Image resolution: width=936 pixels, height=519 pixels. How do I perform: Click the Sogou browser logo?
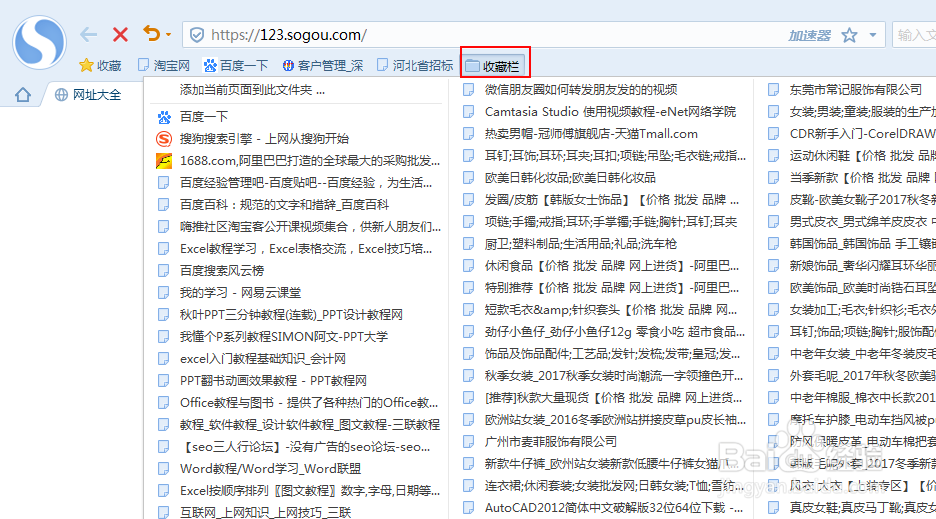(39, 42)
